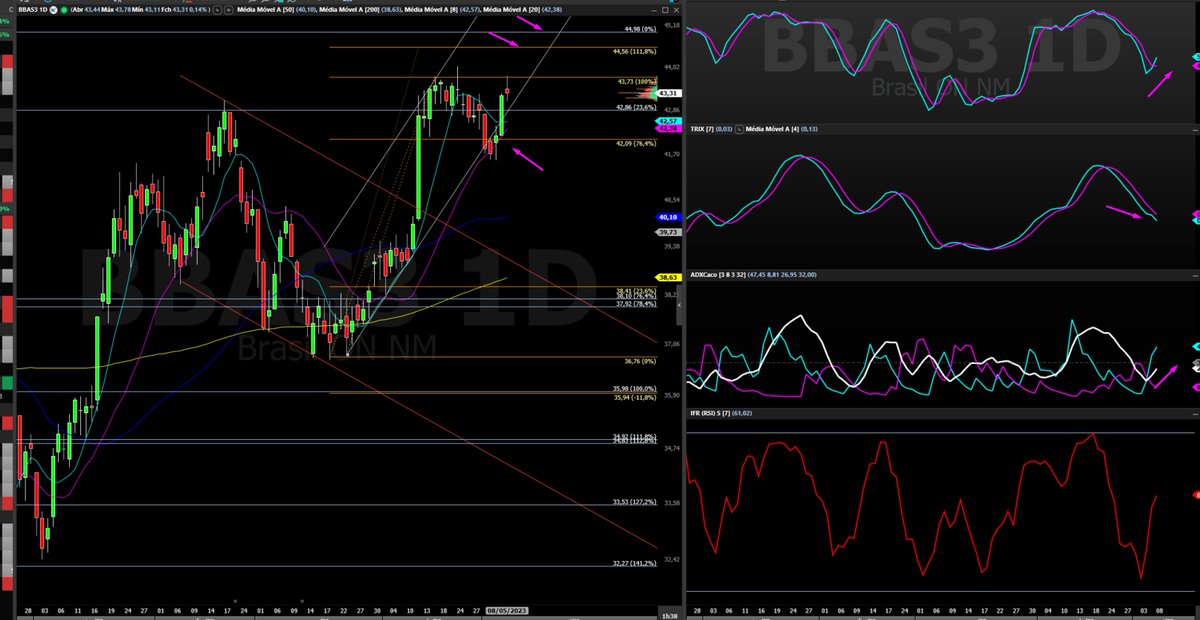Click the yellow 38,63 moving average price tag

(668, 277)
